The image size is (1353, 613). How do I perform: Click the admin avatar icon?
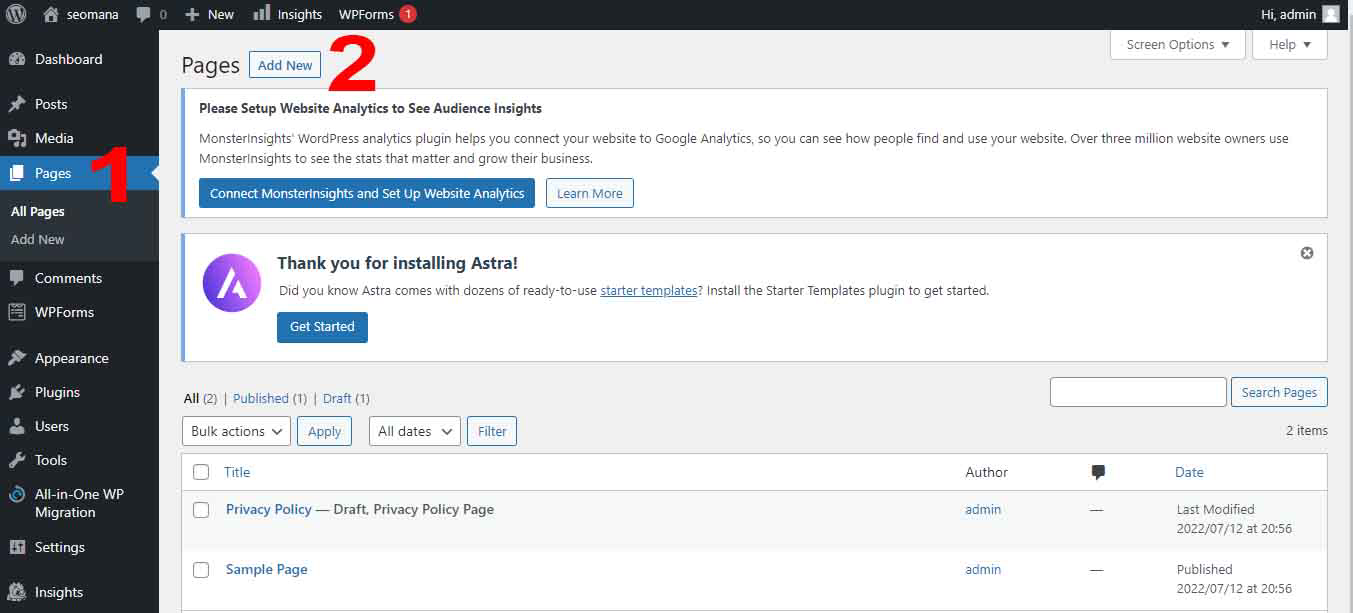coord(1331,14)
